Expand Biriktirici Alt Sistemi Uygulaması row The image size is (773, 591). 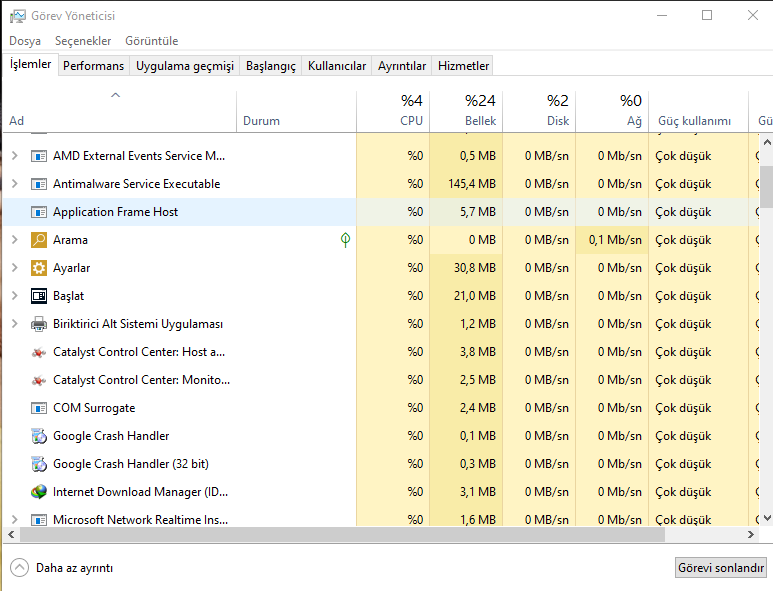coord(15,324)
